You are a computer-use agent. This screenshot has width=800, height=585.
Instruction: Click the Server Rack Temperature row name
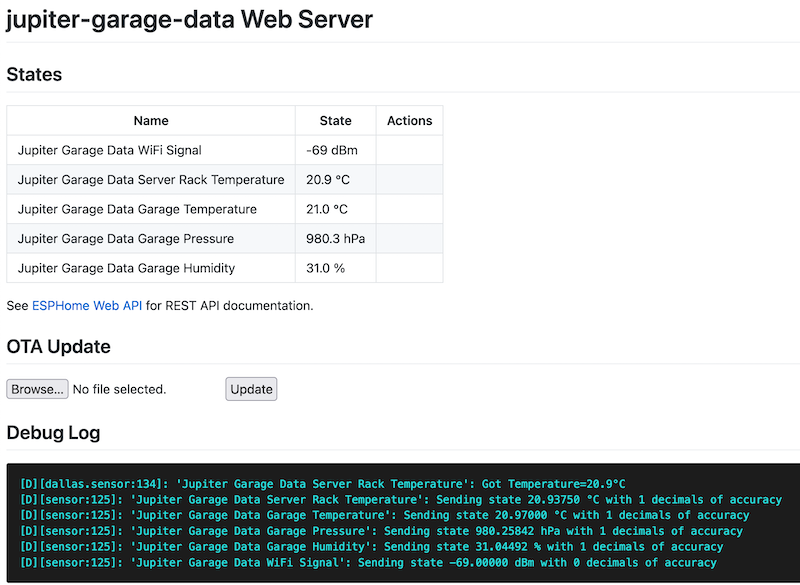[x=151, y=180]
